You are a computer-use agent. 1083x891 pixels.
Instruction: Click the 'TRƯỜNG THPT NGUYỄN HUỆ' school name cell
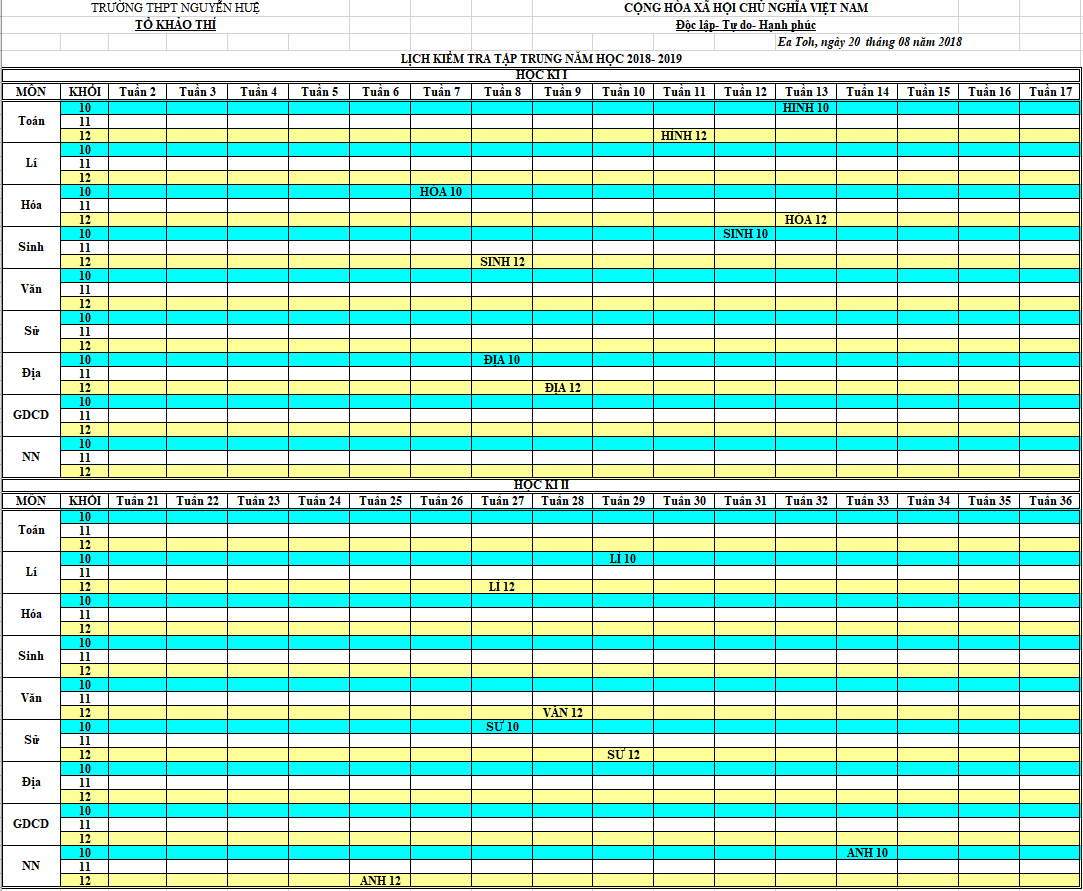(x=175, y=8)
